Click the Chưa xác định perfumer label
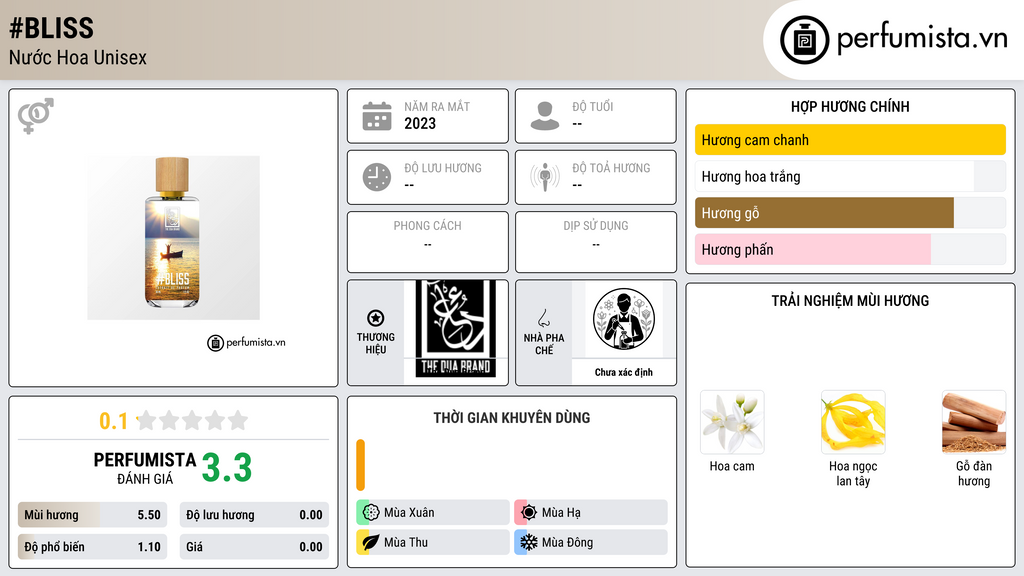Viewport: 1024px width, 576px height. pyautogui.click(x=624, y=372)
